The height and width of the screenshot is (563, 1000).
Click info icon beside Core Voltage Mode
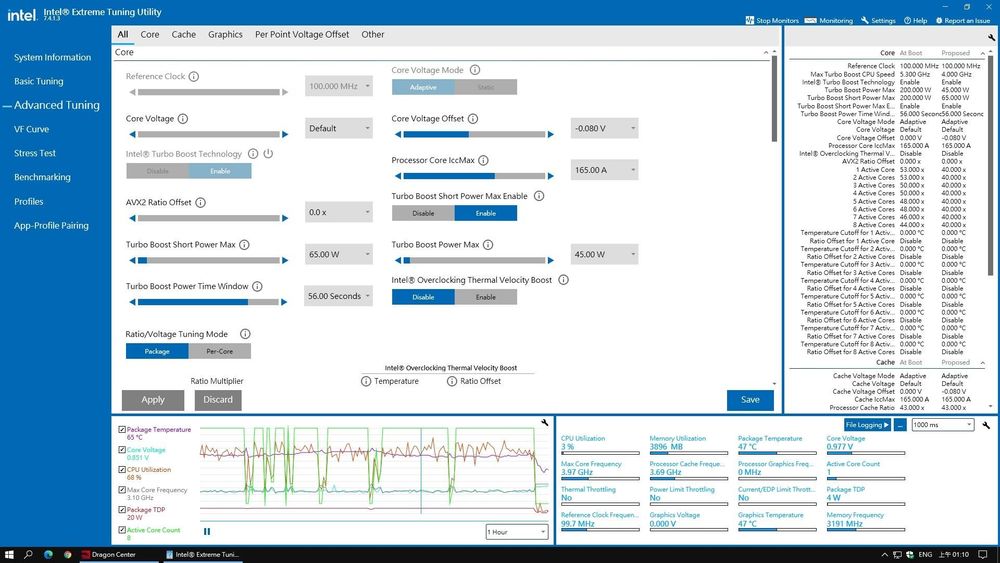click(474, 70)
